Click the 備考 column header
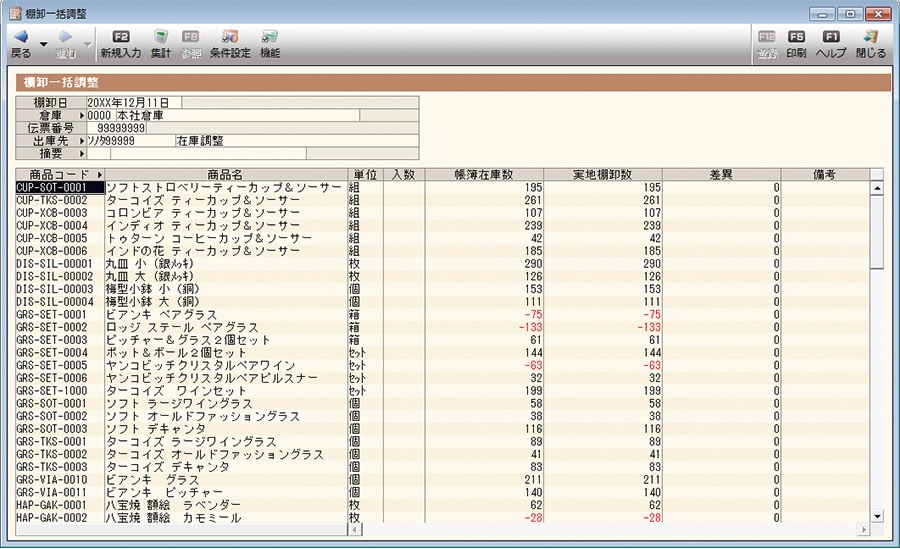Viewport: 900px width, 549px height. click(825, 175)
